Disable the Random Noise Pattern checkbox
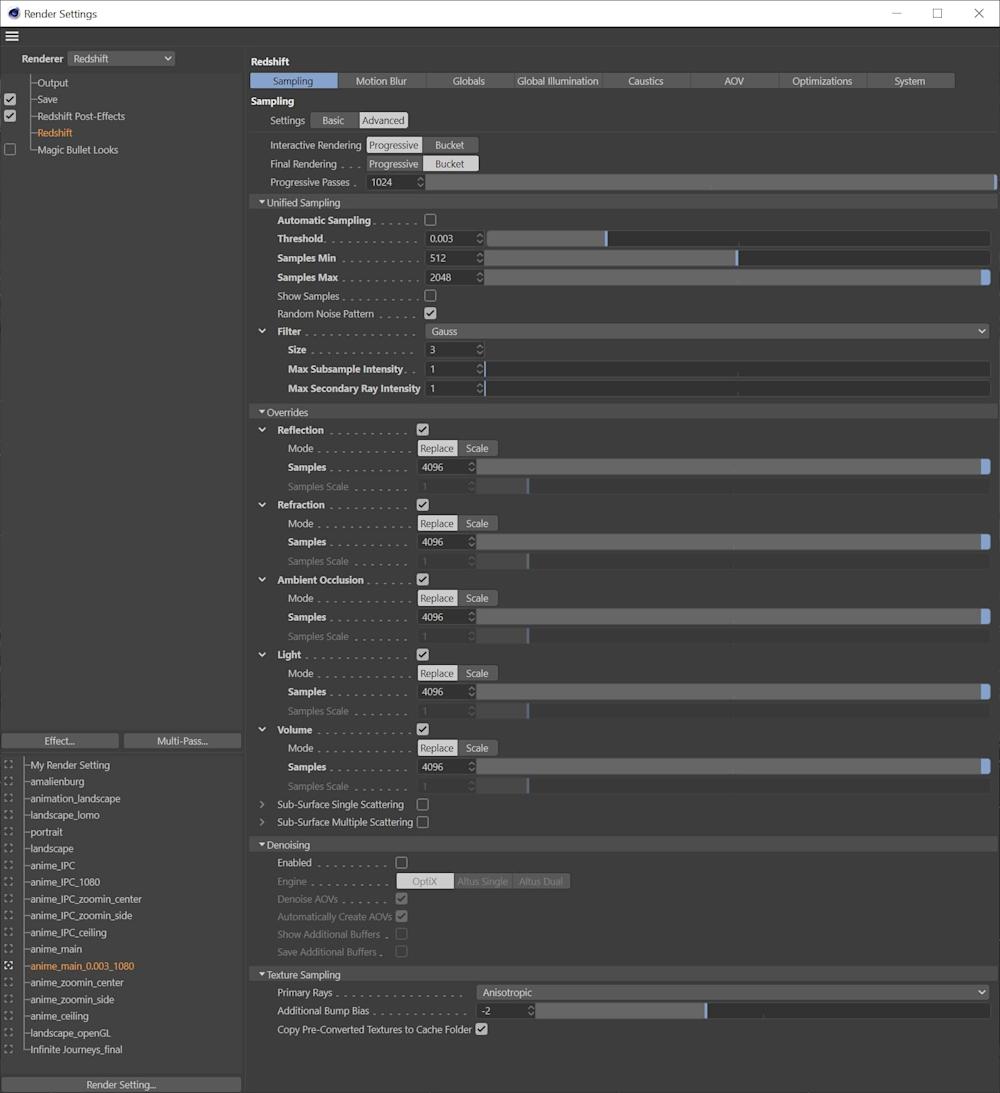The width and height of the screenshot is (1000, 1093). click(430, 314)
